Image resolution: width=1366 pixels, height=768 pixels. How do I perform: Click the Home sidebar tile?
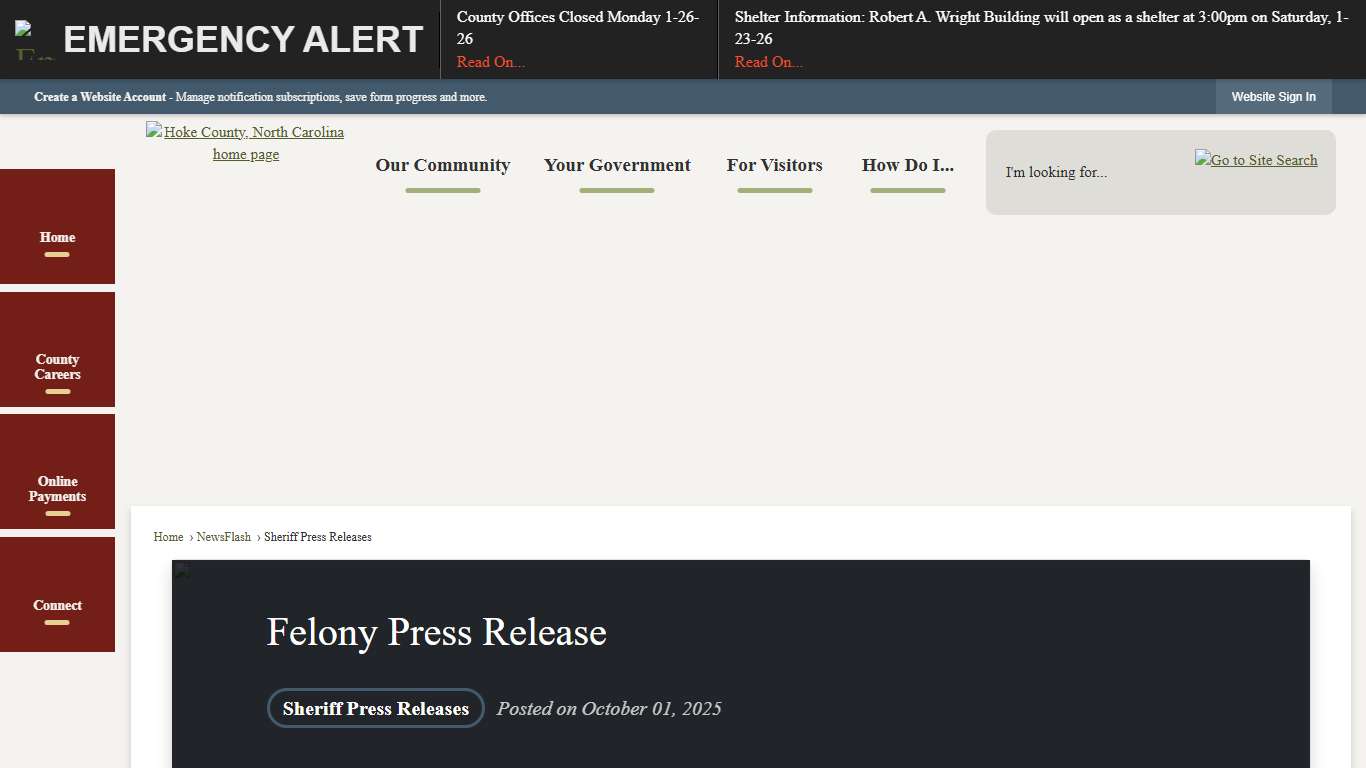57,237
